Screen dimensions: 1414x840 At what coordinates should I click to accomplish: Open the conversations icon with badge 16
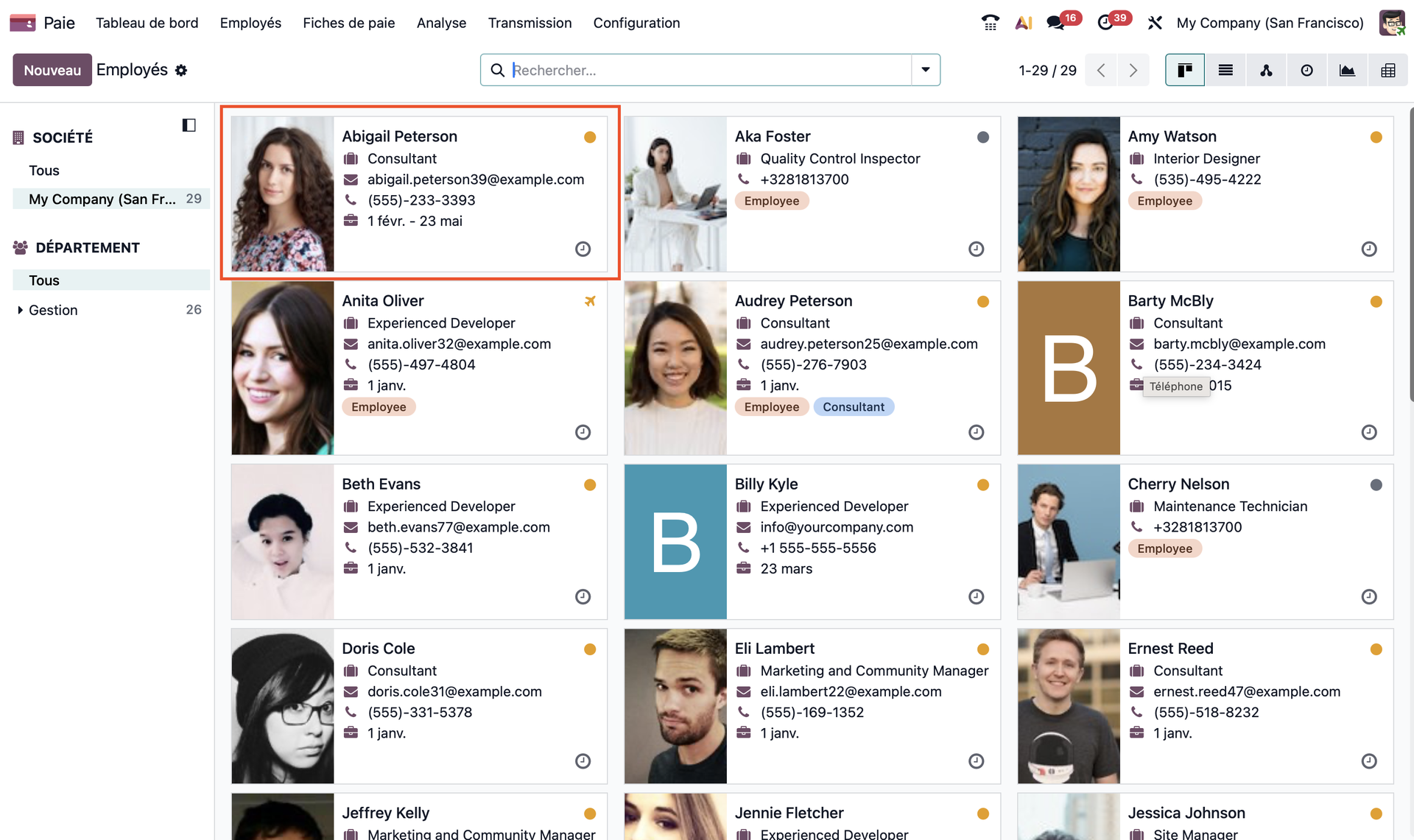[x=1056, y=23]
